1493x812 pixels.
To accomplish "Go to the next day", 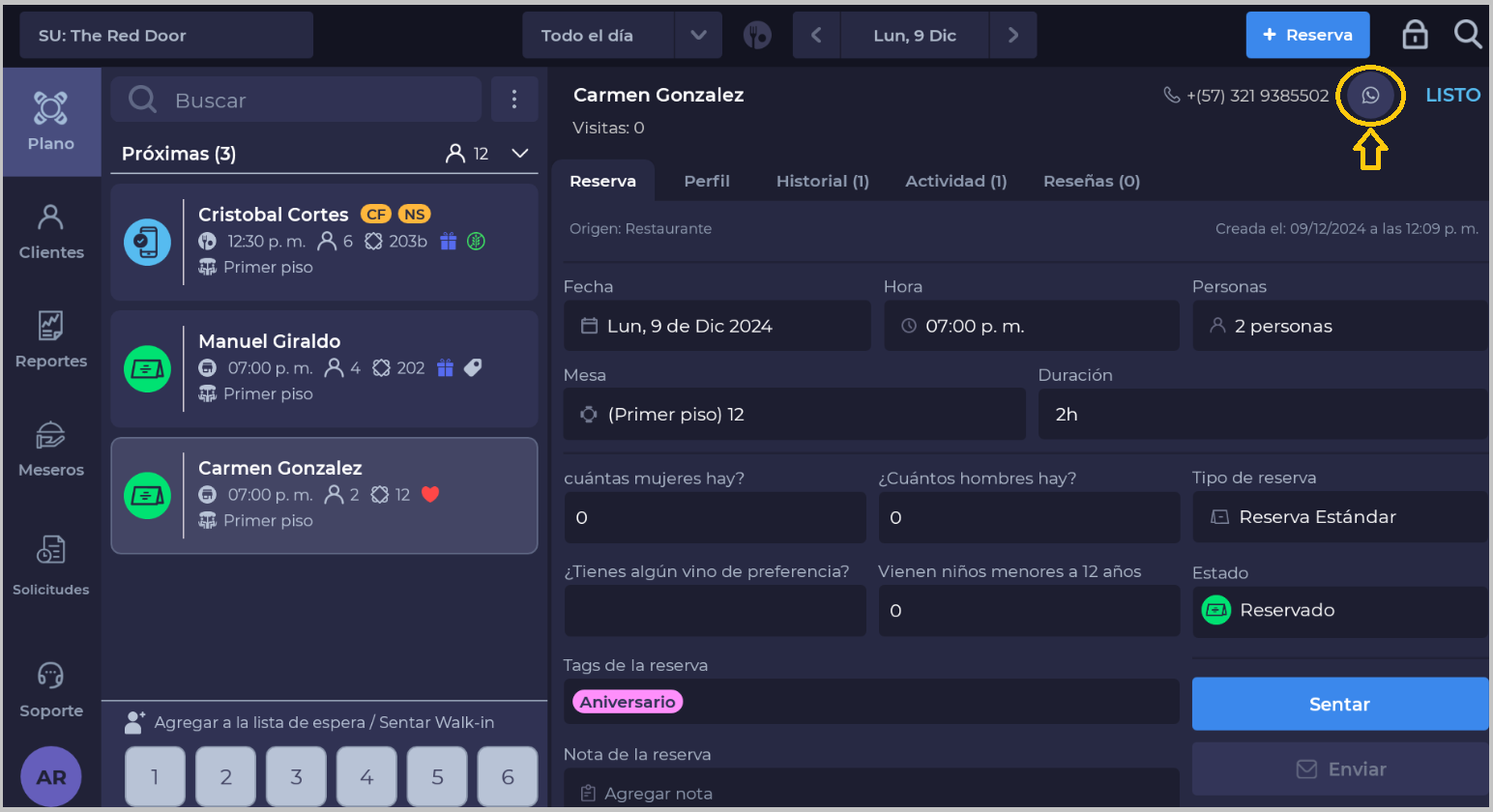I will click(1013, 36).
